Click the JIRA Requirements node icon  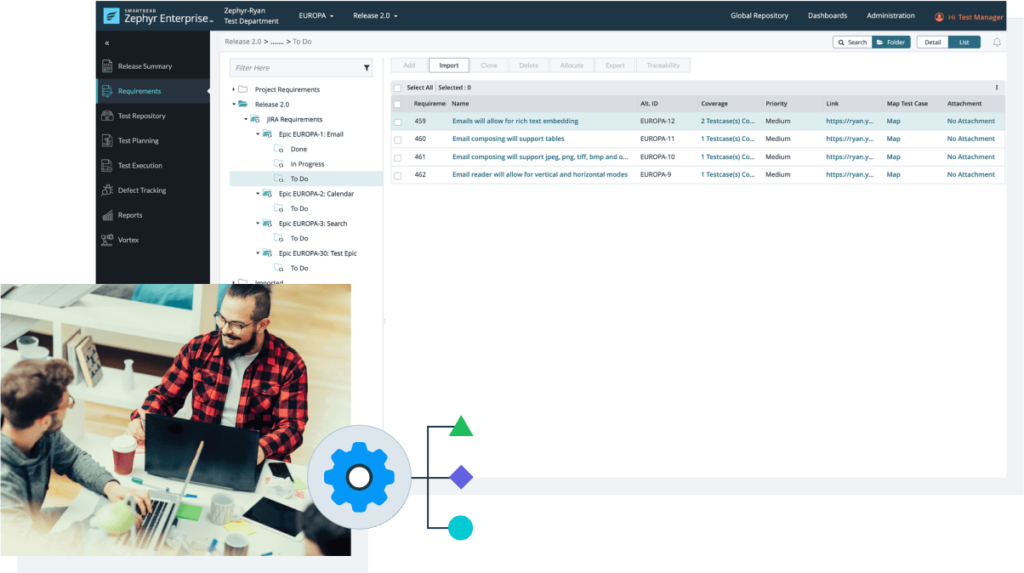click(x=255, y=120)
